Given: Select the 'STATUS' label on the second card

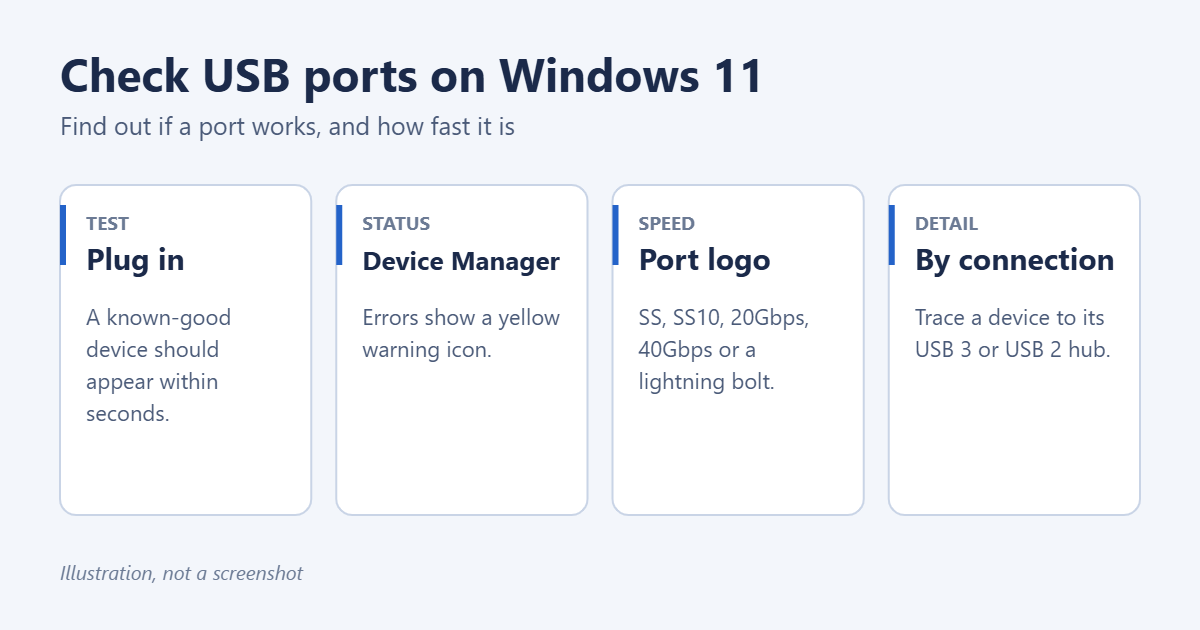Looking at the screenshot, I should point(396,224).
